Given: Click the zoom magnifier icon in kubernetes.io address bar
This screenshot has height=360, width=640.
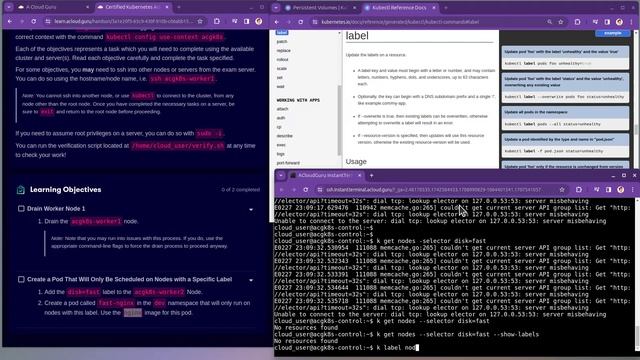Looking at the screenshot, I should pos(550,22).
